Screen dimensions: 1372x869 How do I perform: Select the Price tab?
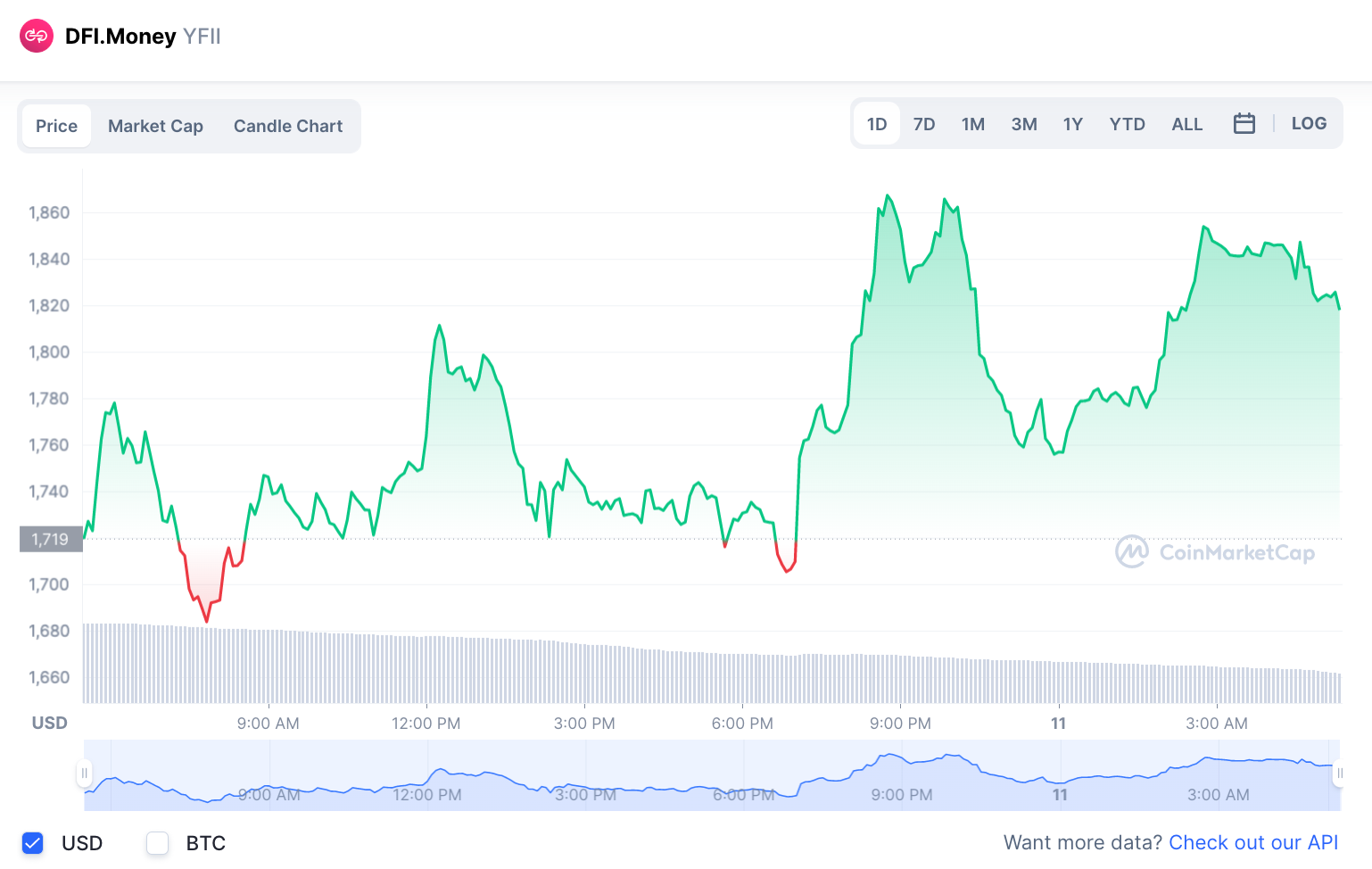pos(56,126)
